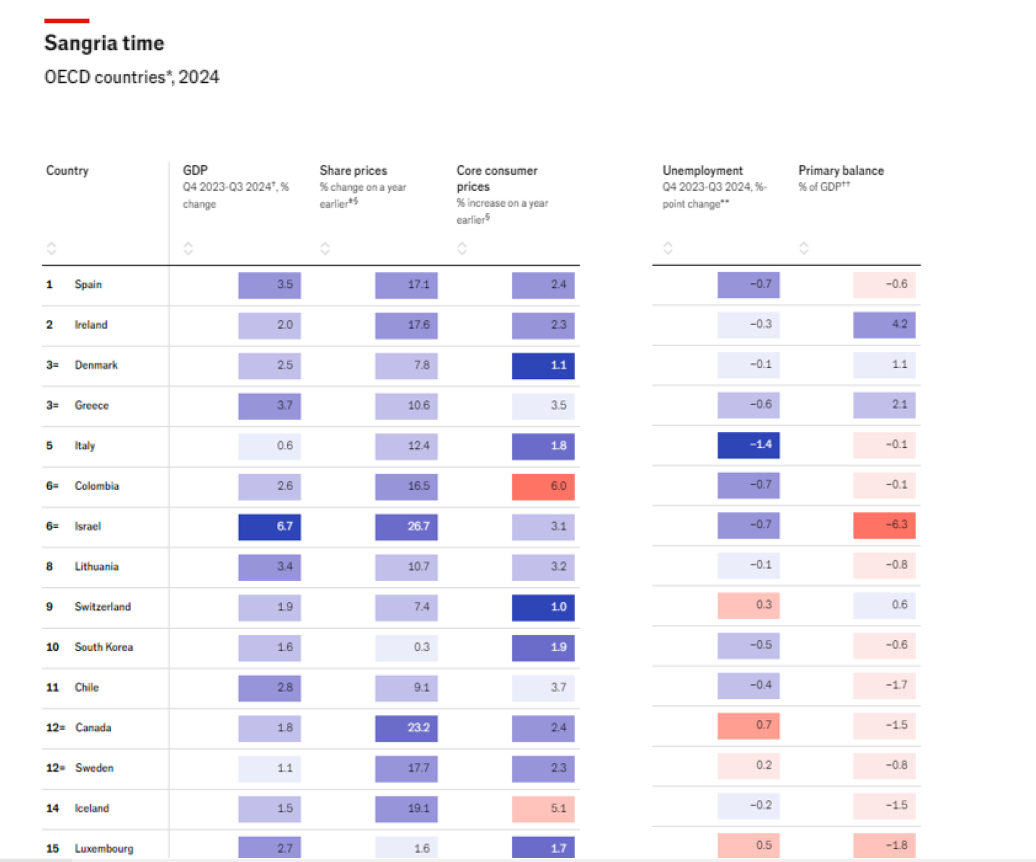Select the Primary balance header label
The height and width of the screenshot is (862, 1036).
[841, 171]
